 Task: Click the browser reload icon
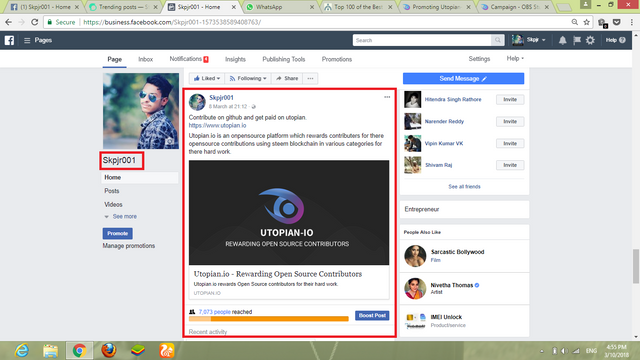click(x=35, y=22)
